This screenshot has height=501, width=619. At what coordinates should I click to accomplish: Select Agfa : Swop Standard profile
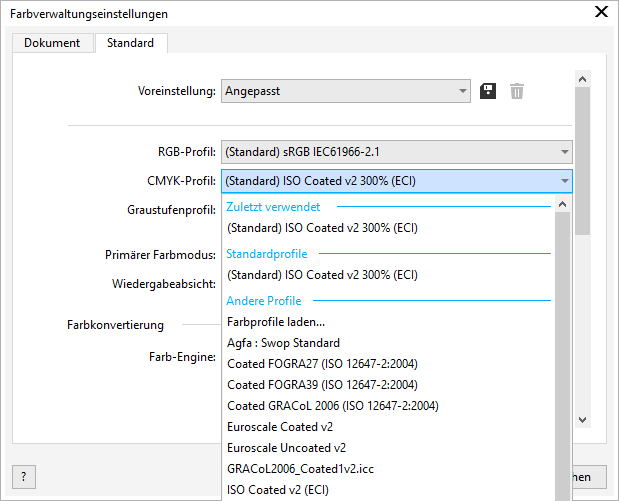(x=284, y=343)
